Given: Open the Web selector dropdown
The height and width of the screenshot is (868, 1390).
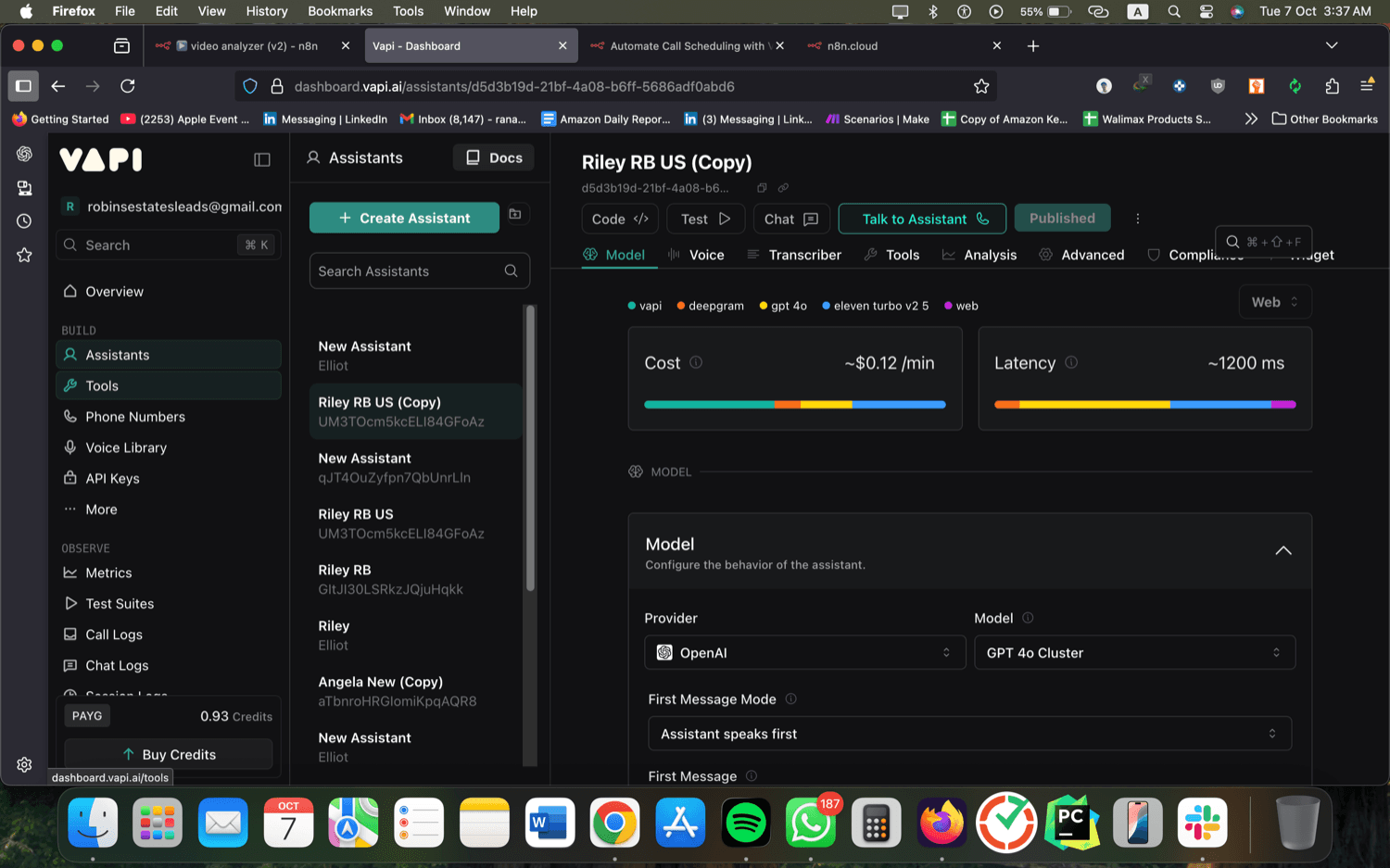Looking at the screenshot, I should click(1275, 302).
